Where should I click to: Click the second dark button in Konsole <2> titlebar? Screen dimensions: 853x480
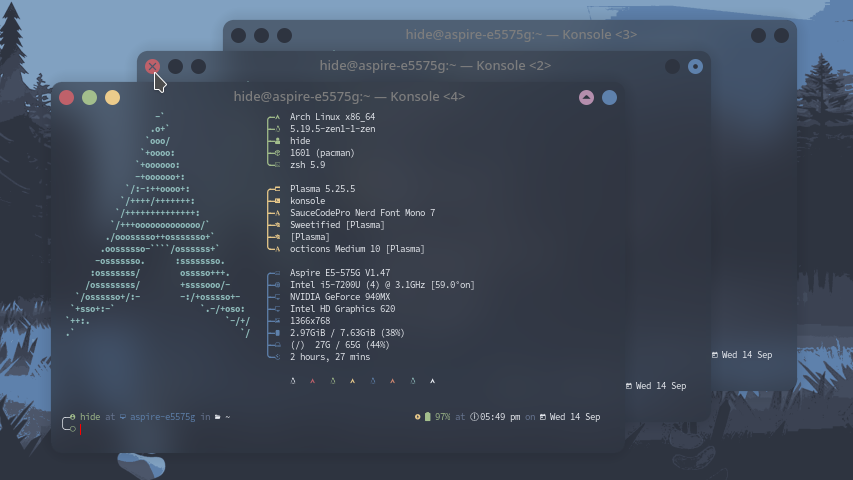[x=175, y=66]
